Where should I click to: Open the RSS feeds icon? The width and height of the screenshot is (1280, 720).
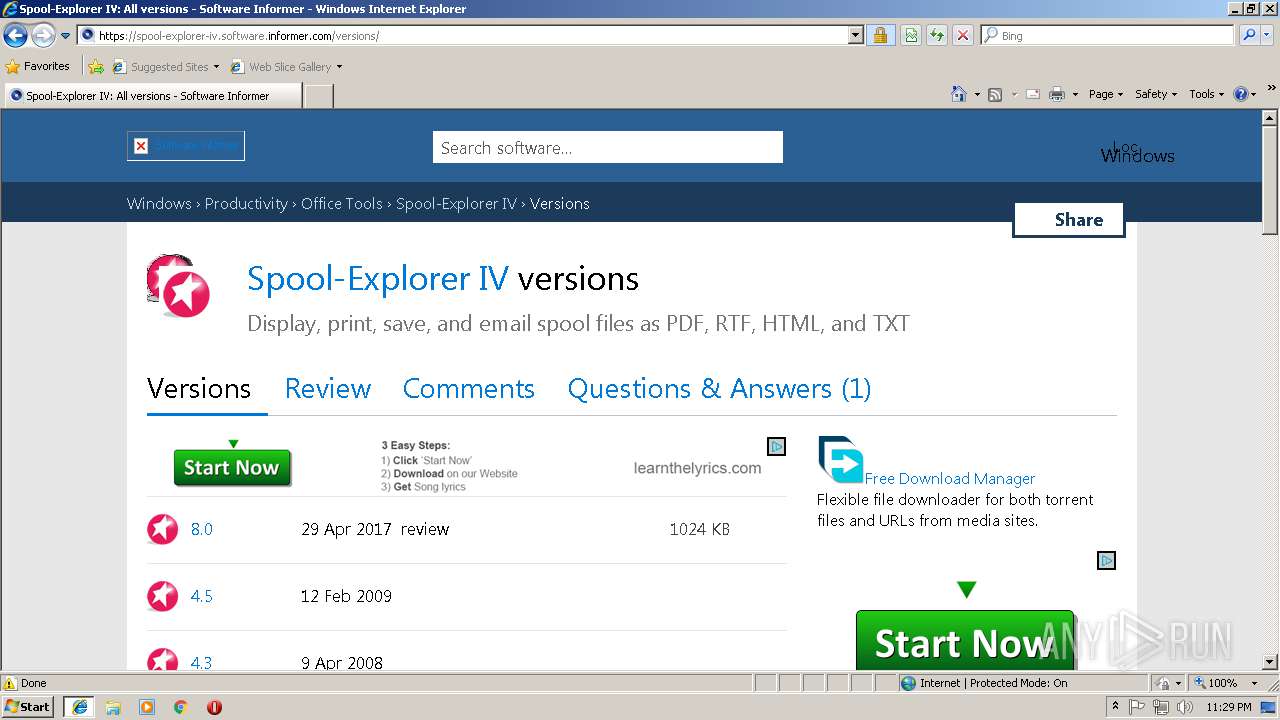click(x=995, y=94)
